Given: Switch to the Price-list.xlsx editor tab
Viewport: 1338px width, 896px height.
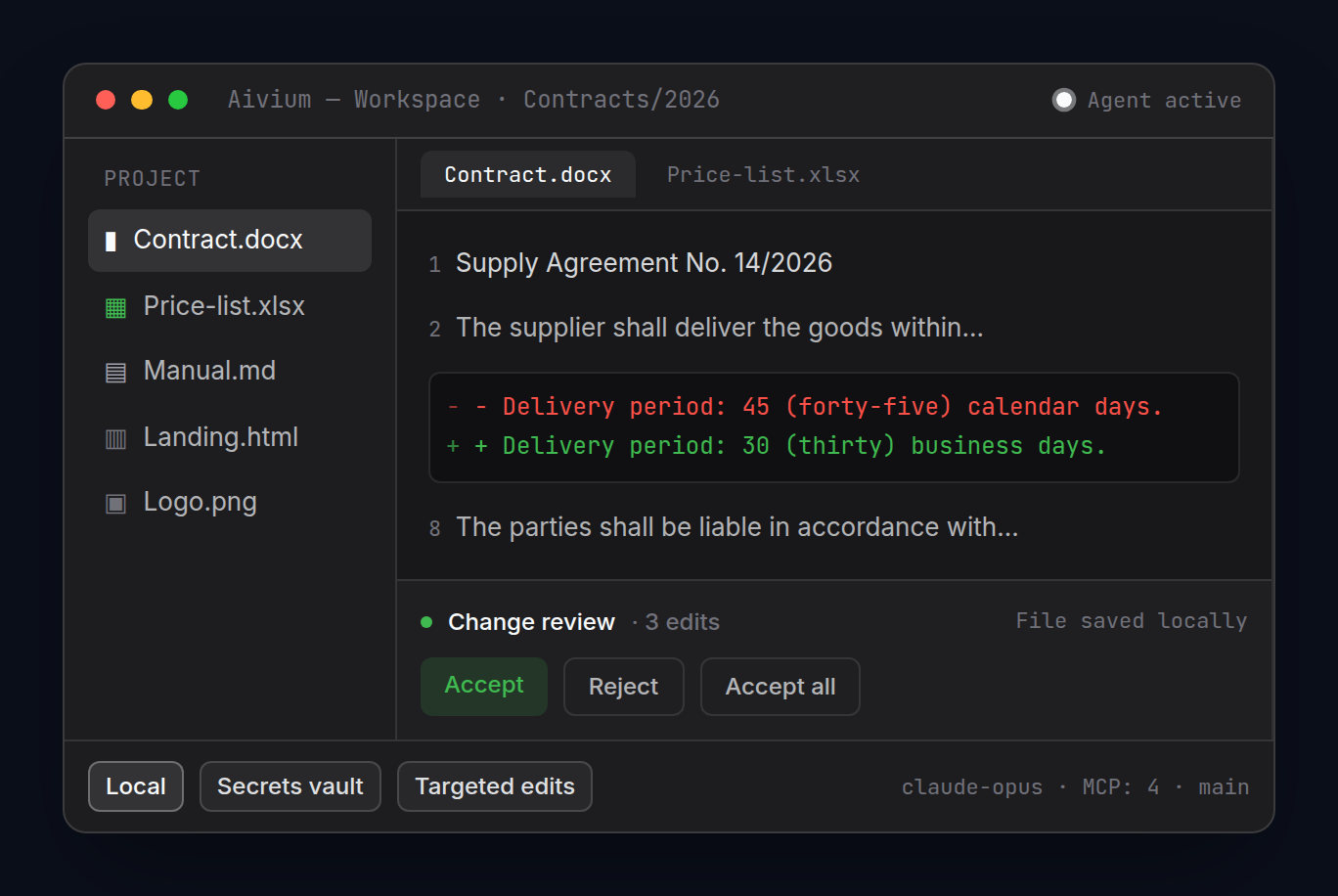Looking at the screenshot, I should (763, 174).
